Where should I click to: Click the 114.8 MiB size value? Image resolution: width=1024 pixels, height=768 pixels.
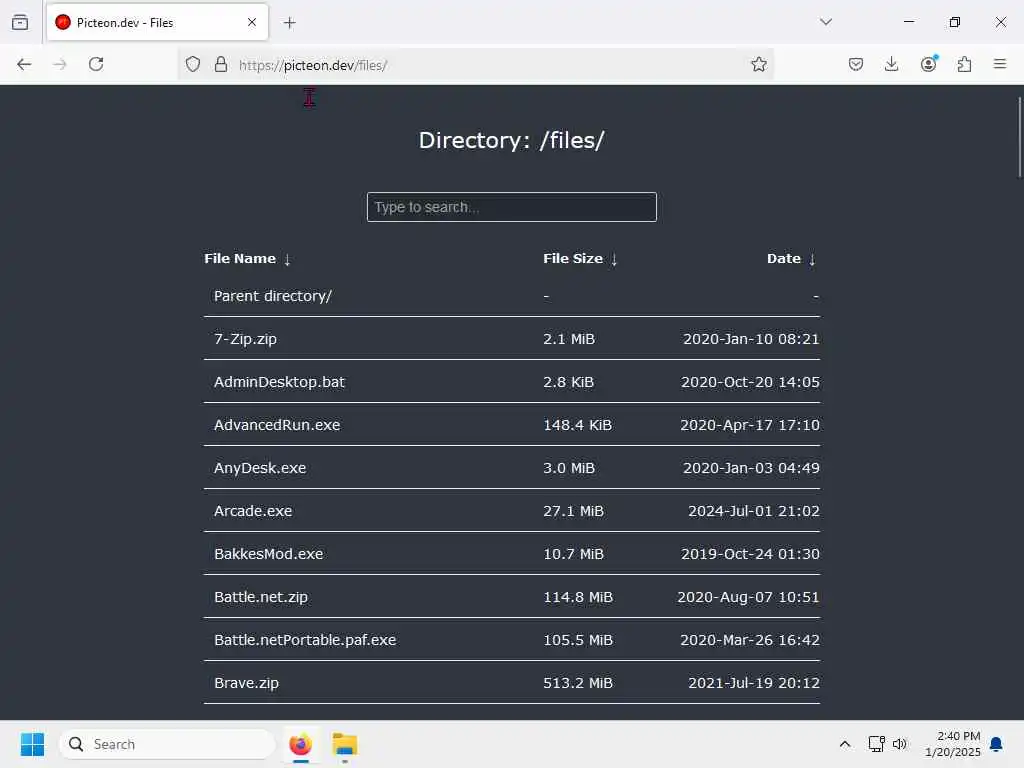[578, 597]
